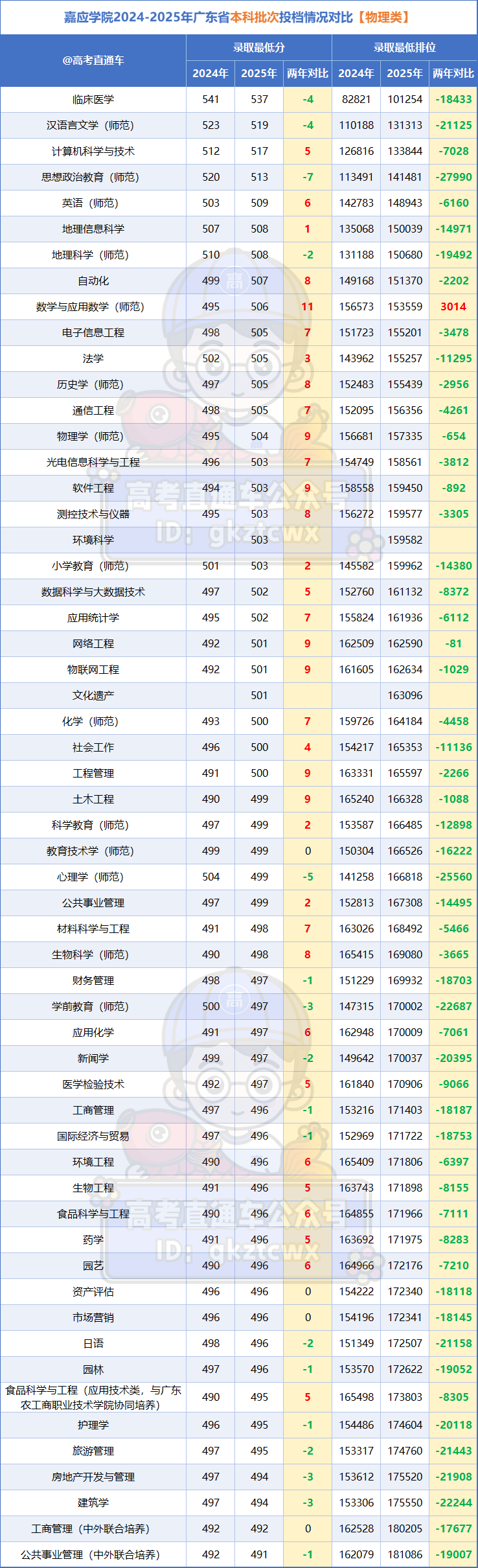This screenshot has height=1568, width=478.
Task: Click the 土木工程 major cell
Action: coord(93,799)
